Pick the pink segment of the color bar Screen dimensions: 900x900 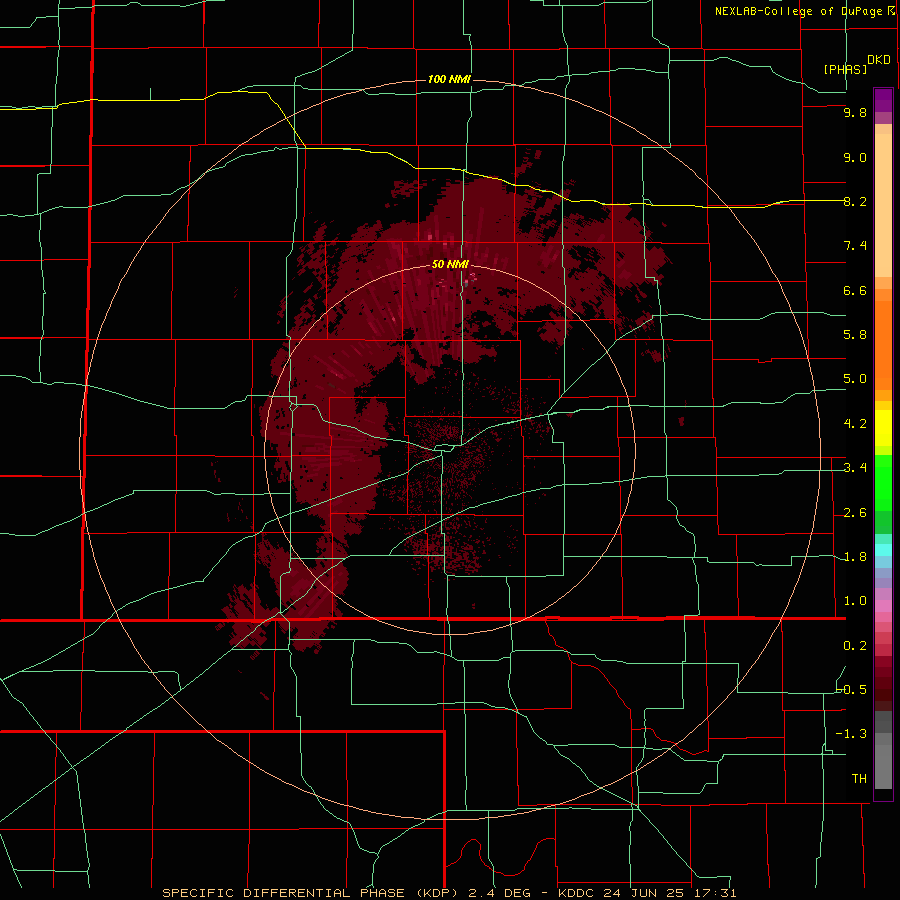coord(883,606)
